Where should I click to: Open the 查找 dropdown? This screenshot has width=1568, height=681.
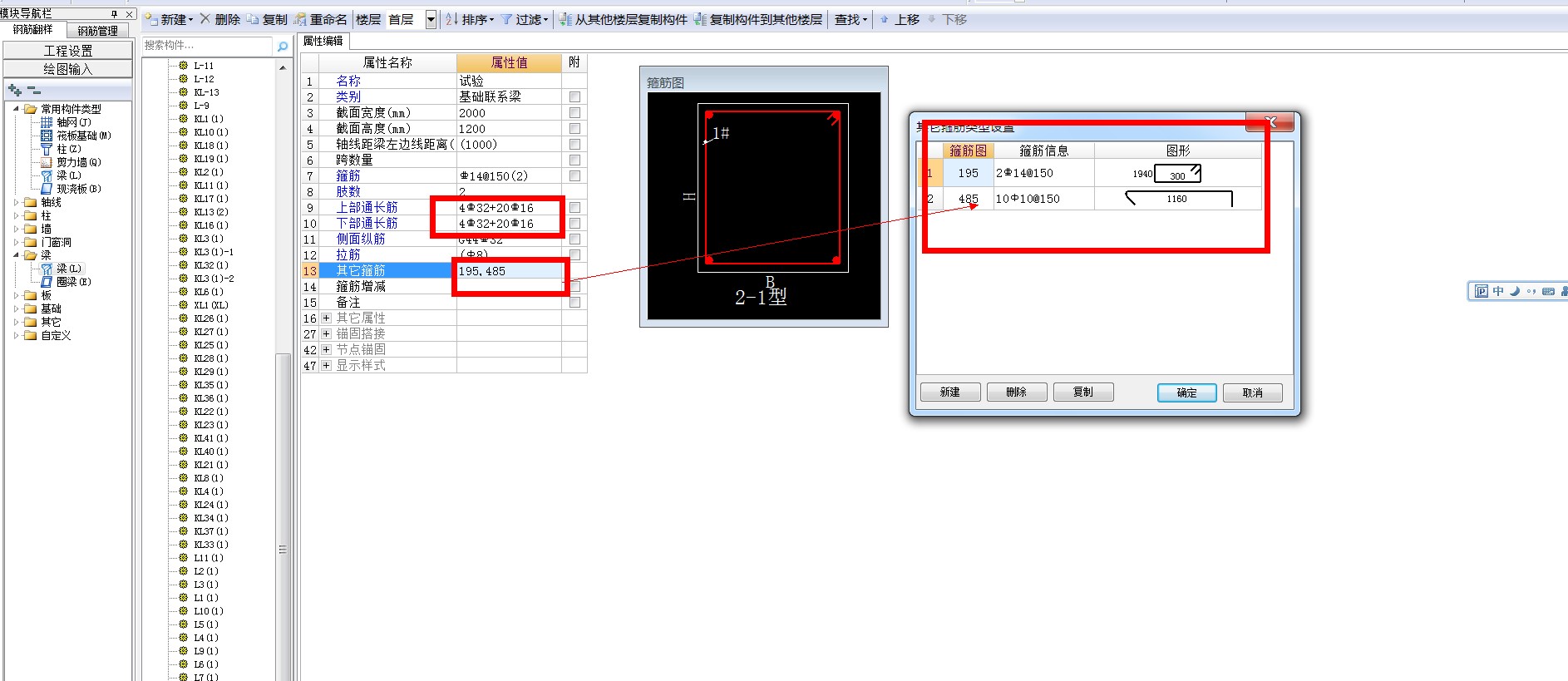tap(851, 19)
